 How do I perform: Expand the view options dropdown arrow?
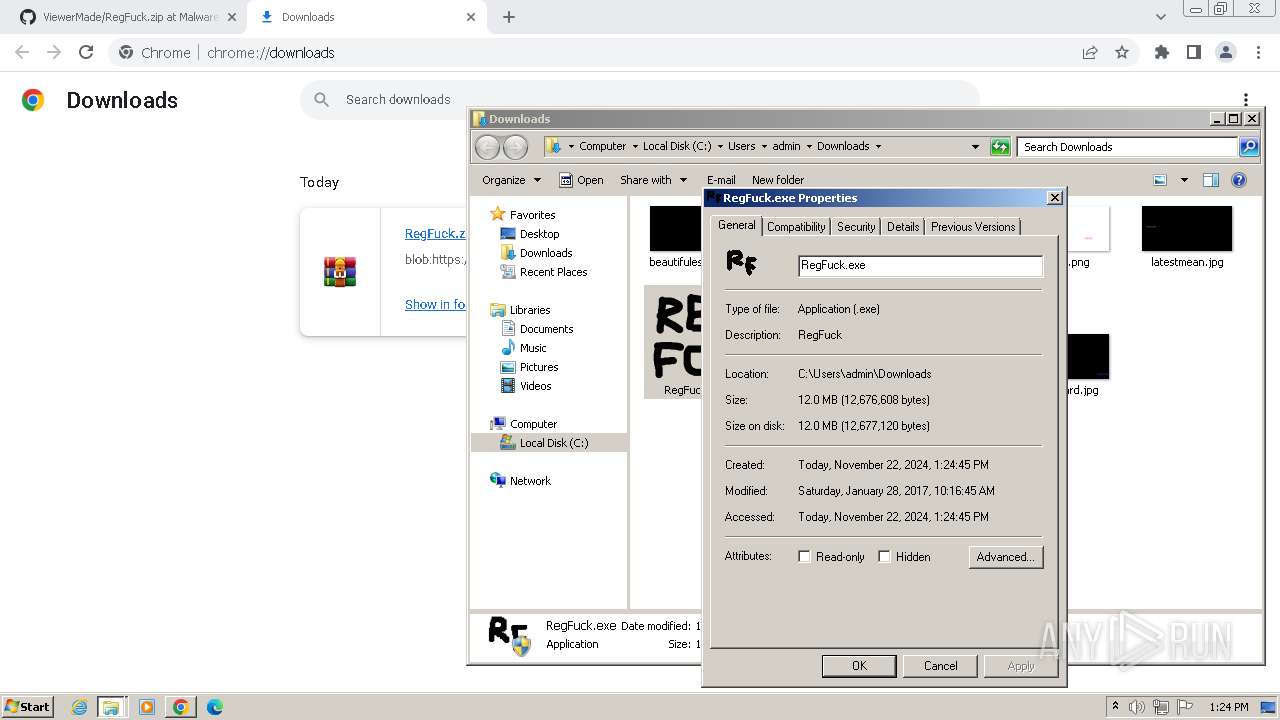pyautogui.click(x=1184, y=180)
